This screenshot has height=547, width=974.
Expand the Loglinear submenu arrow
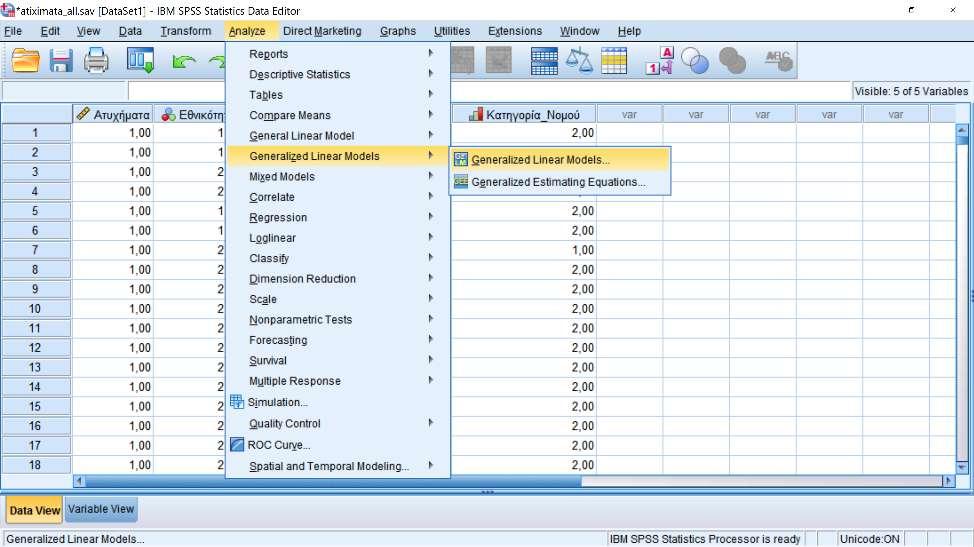point(430,238)
